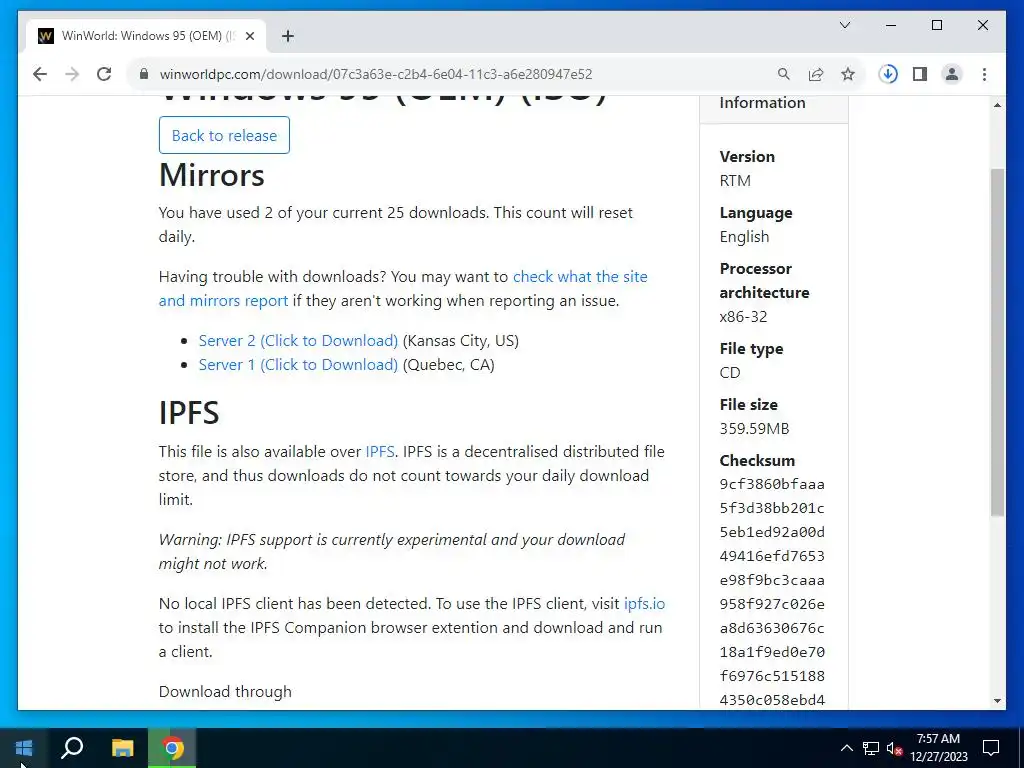
Task: Close the WinWorld tab
Action: tap(249, 36)
